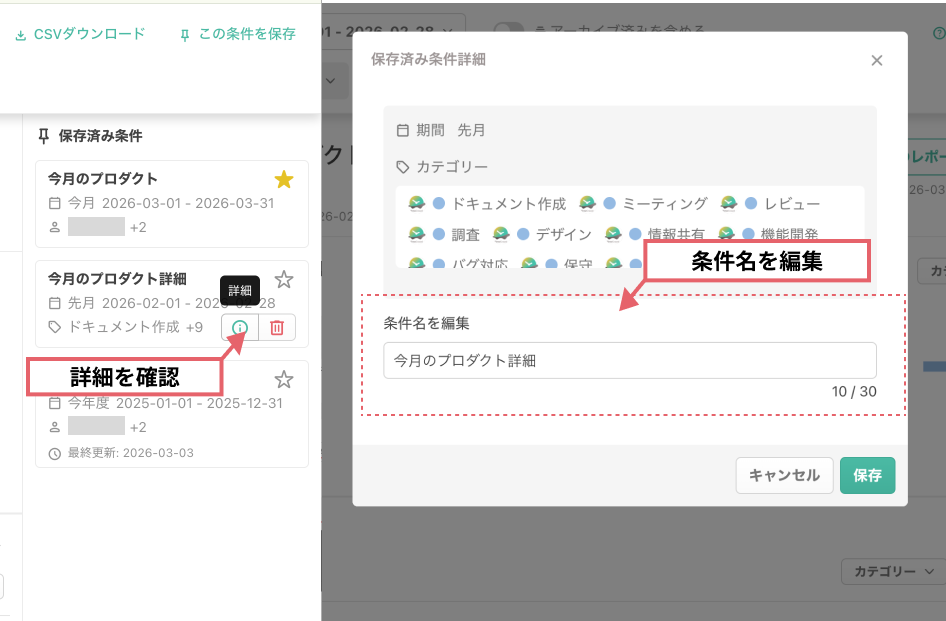Open the gray dropdown below the toolbar
Screen dimensions: 946x621
pos(330,79)
